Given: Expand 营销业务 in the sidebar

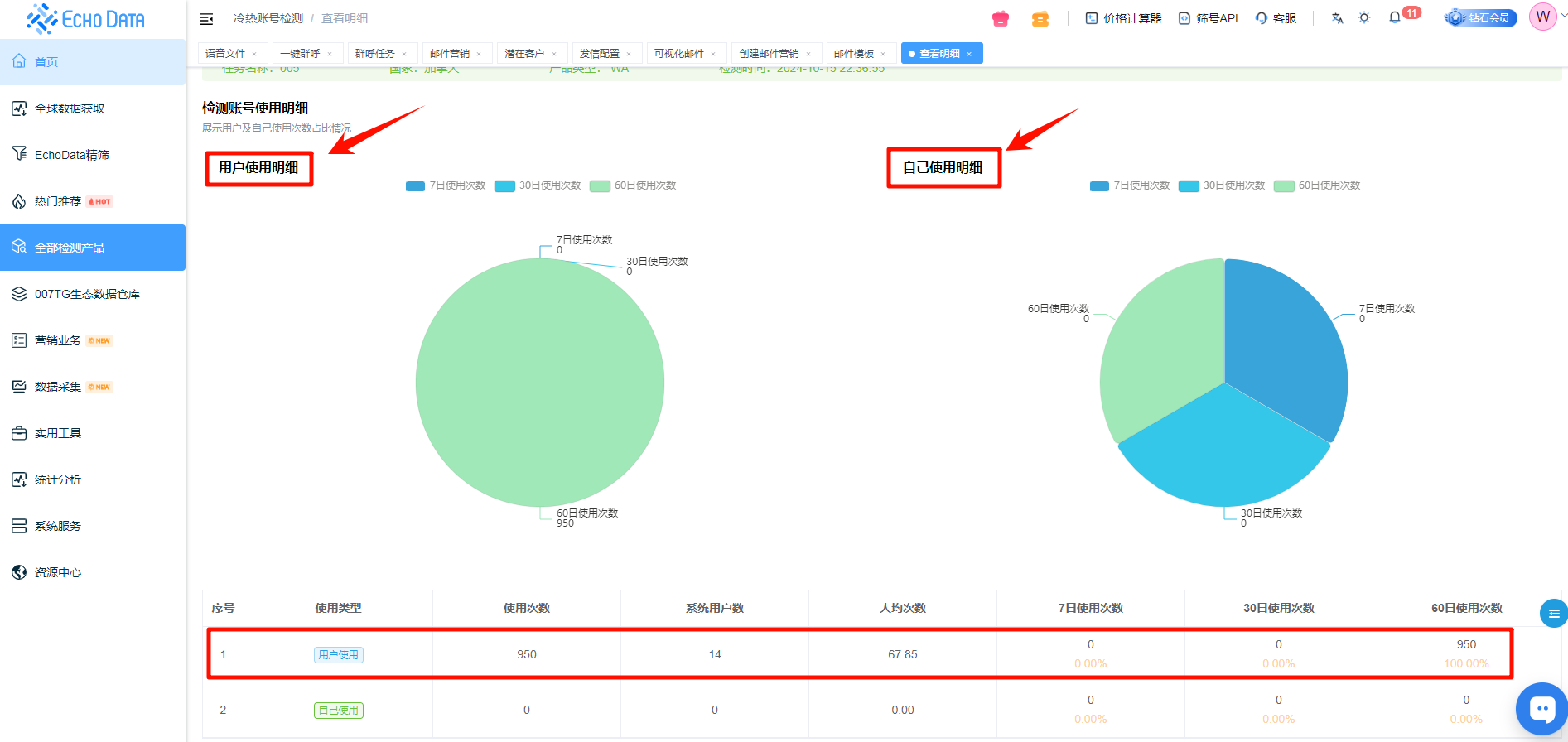Looking at the screenshot, I should click(58, 340).
